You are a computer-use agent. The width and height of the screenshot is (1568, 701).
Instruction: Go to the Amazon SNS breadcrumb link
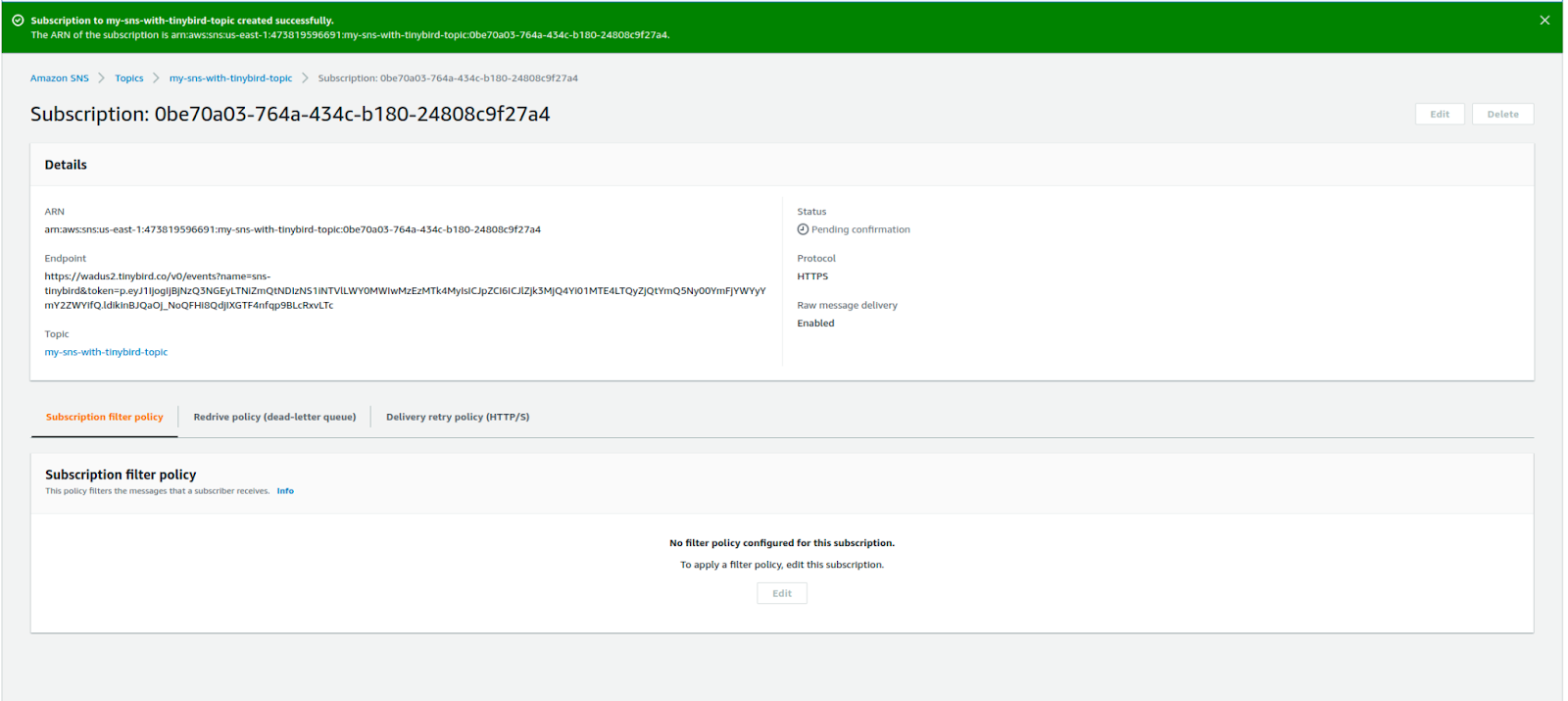[59, 78]
